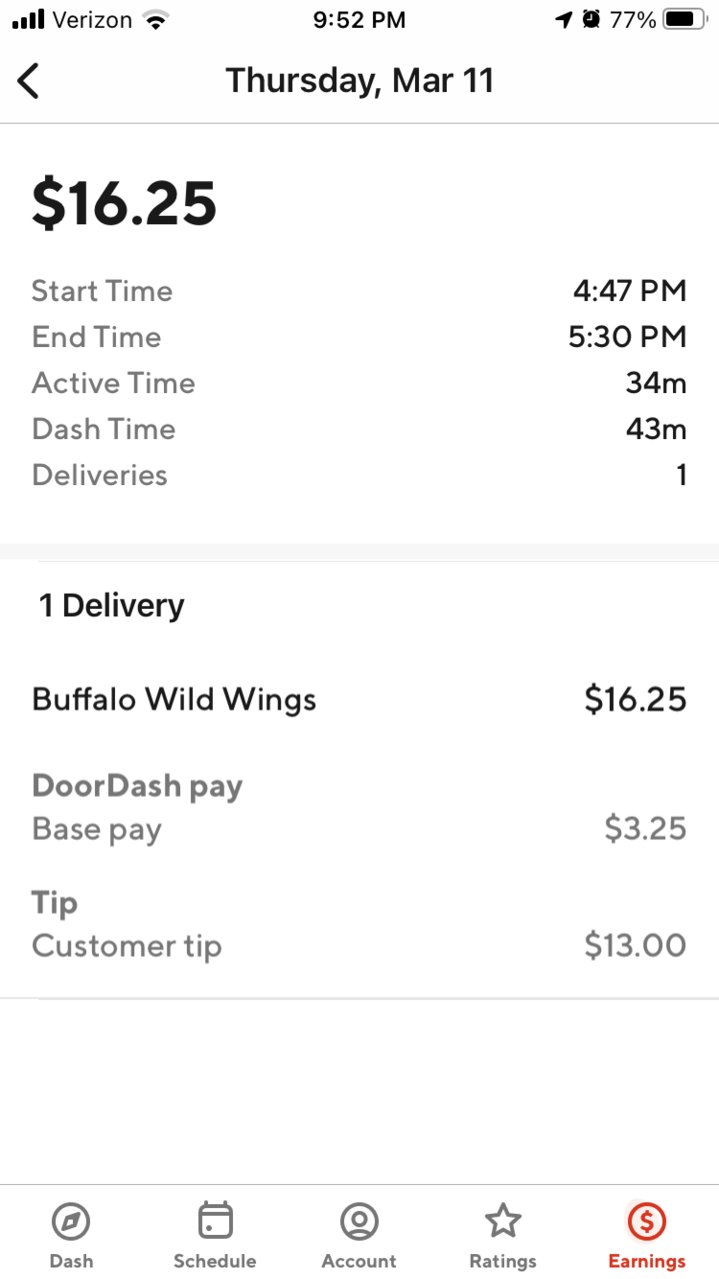The image size is (719, 1279).
Task: Tap the Customer tip $13.00 row
Action: 359,945
